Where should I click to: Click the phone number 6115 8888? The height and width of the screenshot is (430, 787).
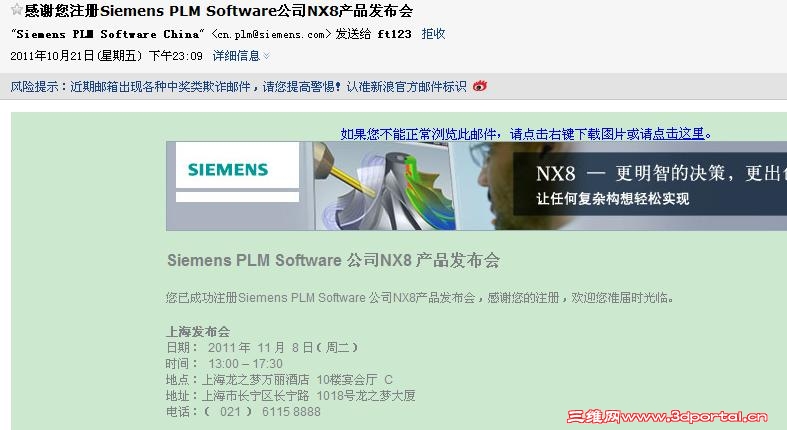[x=291, y=412]
